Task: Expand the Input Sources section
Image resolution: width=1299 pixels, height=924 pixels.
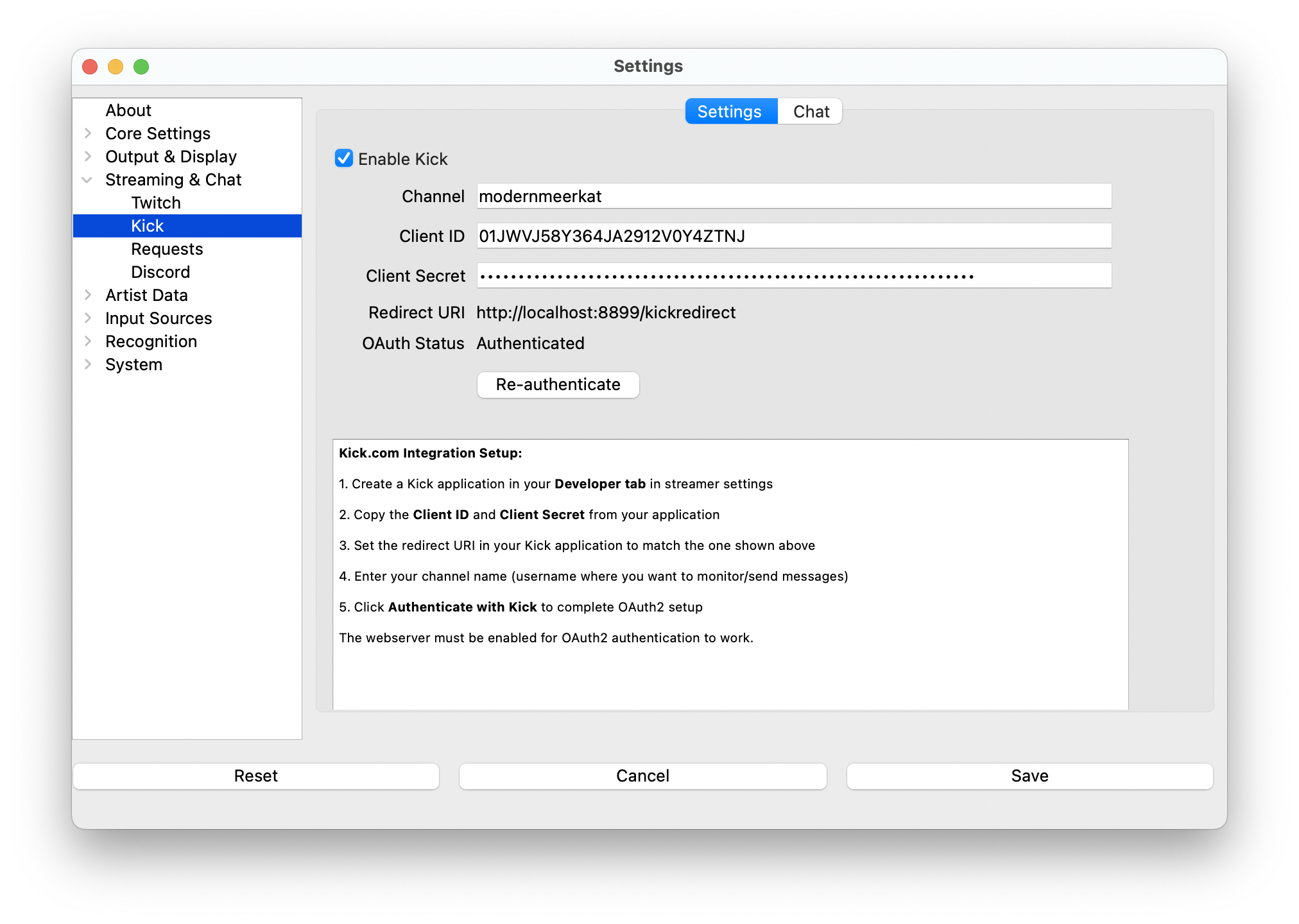Action: click(88, 318)
